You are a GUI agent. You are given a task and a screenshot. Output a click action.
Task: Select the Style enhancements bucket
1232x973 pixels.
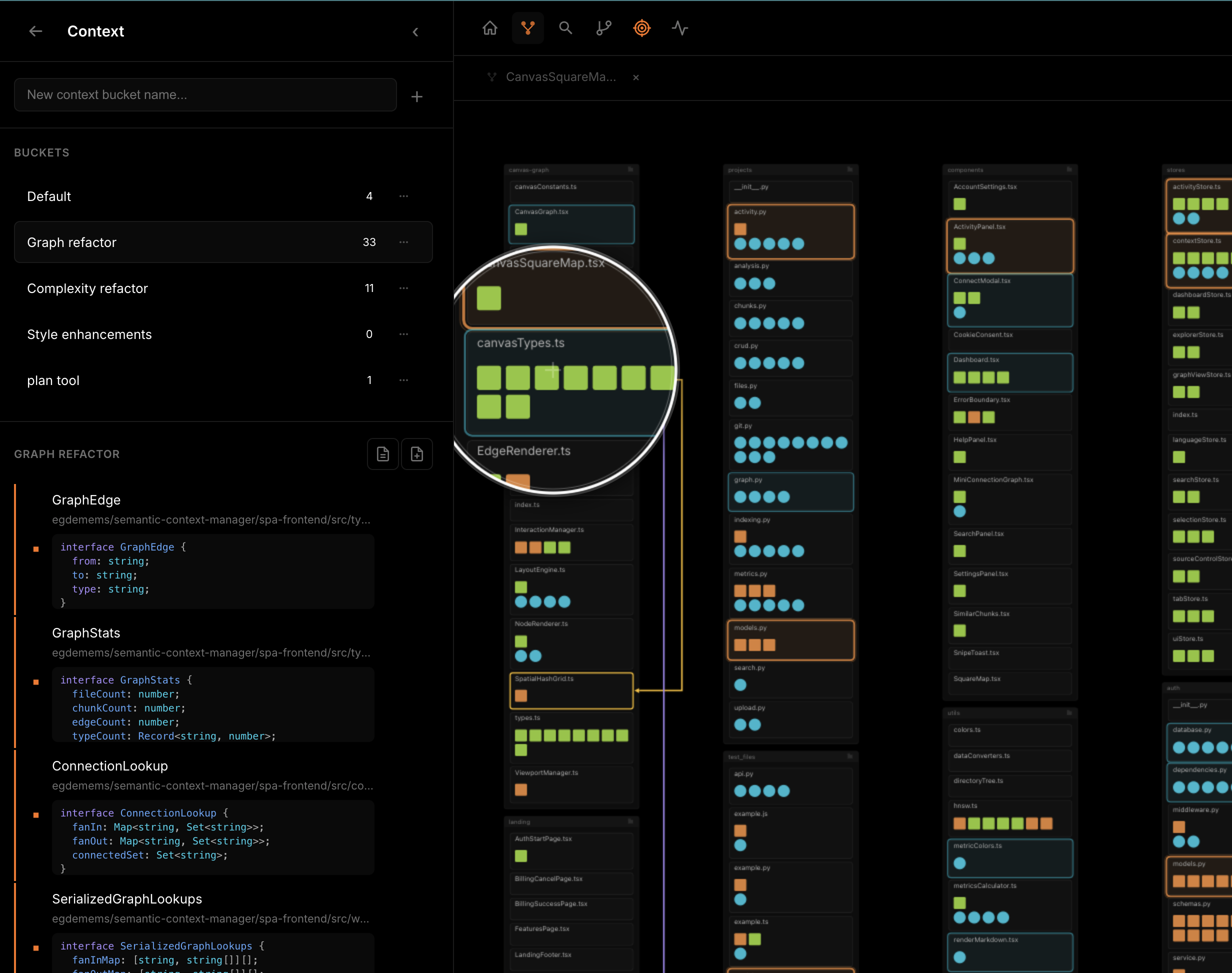click(89, 334)
